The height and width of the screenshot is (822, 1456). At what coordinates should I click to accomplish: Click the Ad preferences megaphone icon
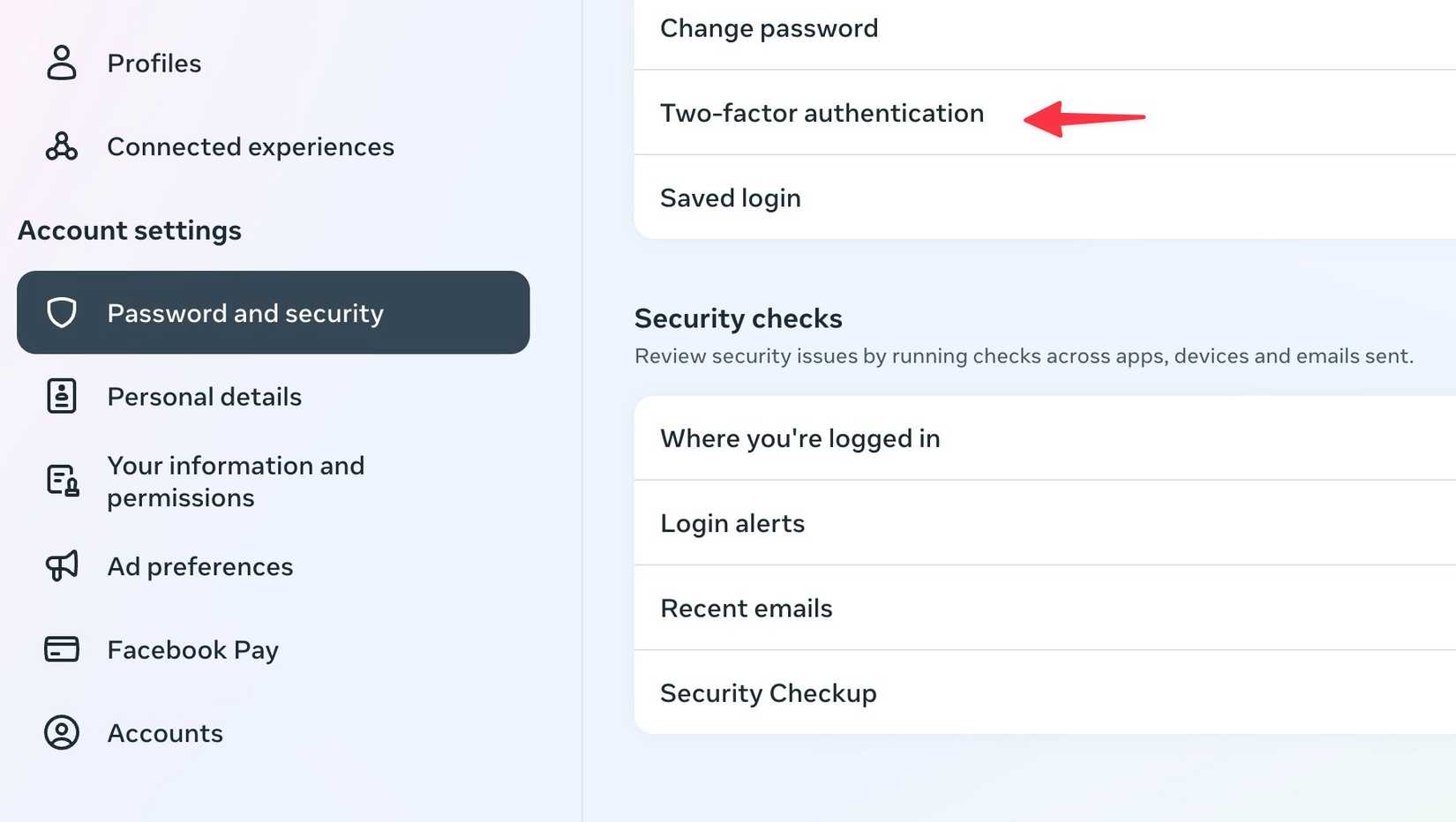(x=60, y=566)
